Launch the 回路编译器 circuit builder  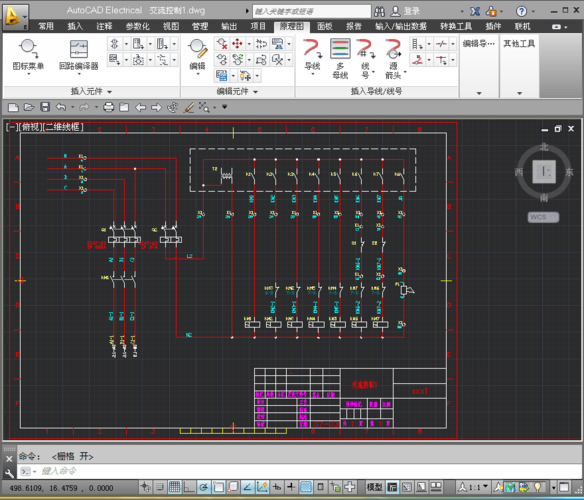[x=79, y=57]
